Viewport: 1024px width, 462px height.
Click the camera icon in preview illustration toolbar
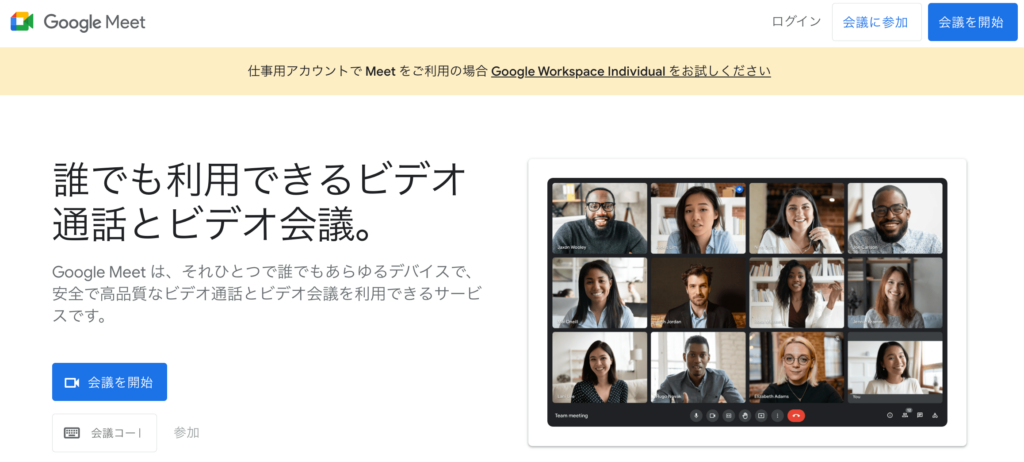point(712,416)
